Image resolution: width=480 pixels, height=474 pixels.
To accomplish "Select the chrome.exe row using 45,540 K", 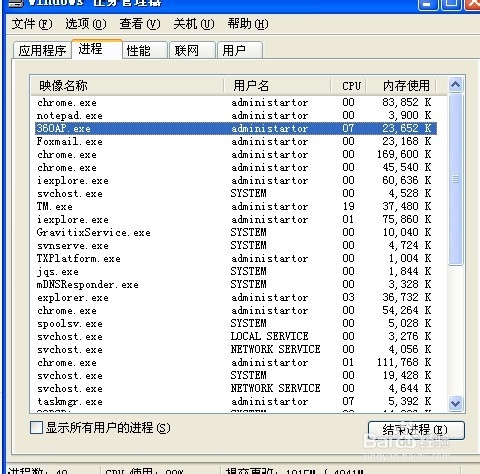I will [x=236, y=167].
